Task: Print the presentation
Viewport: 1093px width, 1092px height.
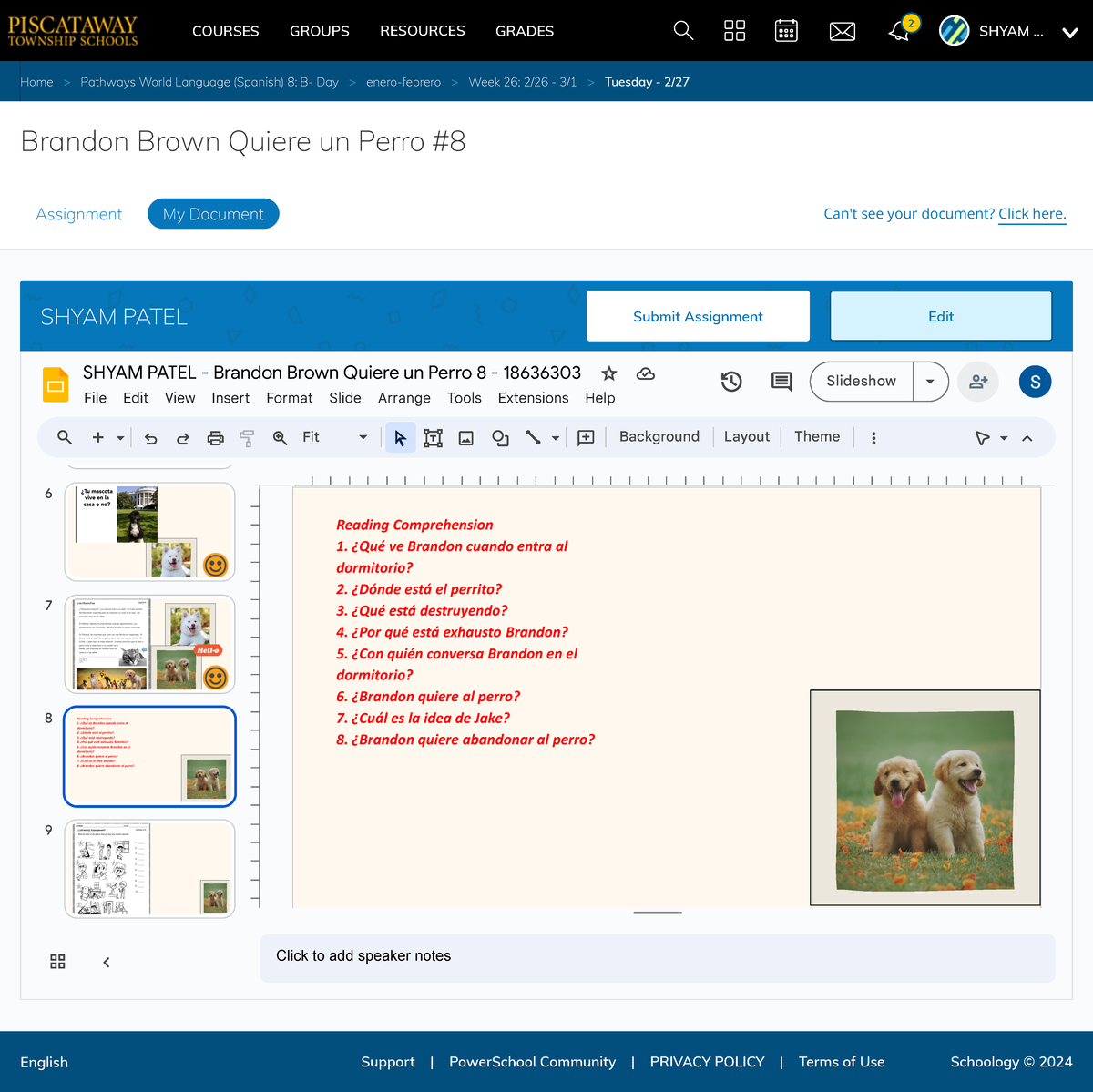Action: point(215,437)
